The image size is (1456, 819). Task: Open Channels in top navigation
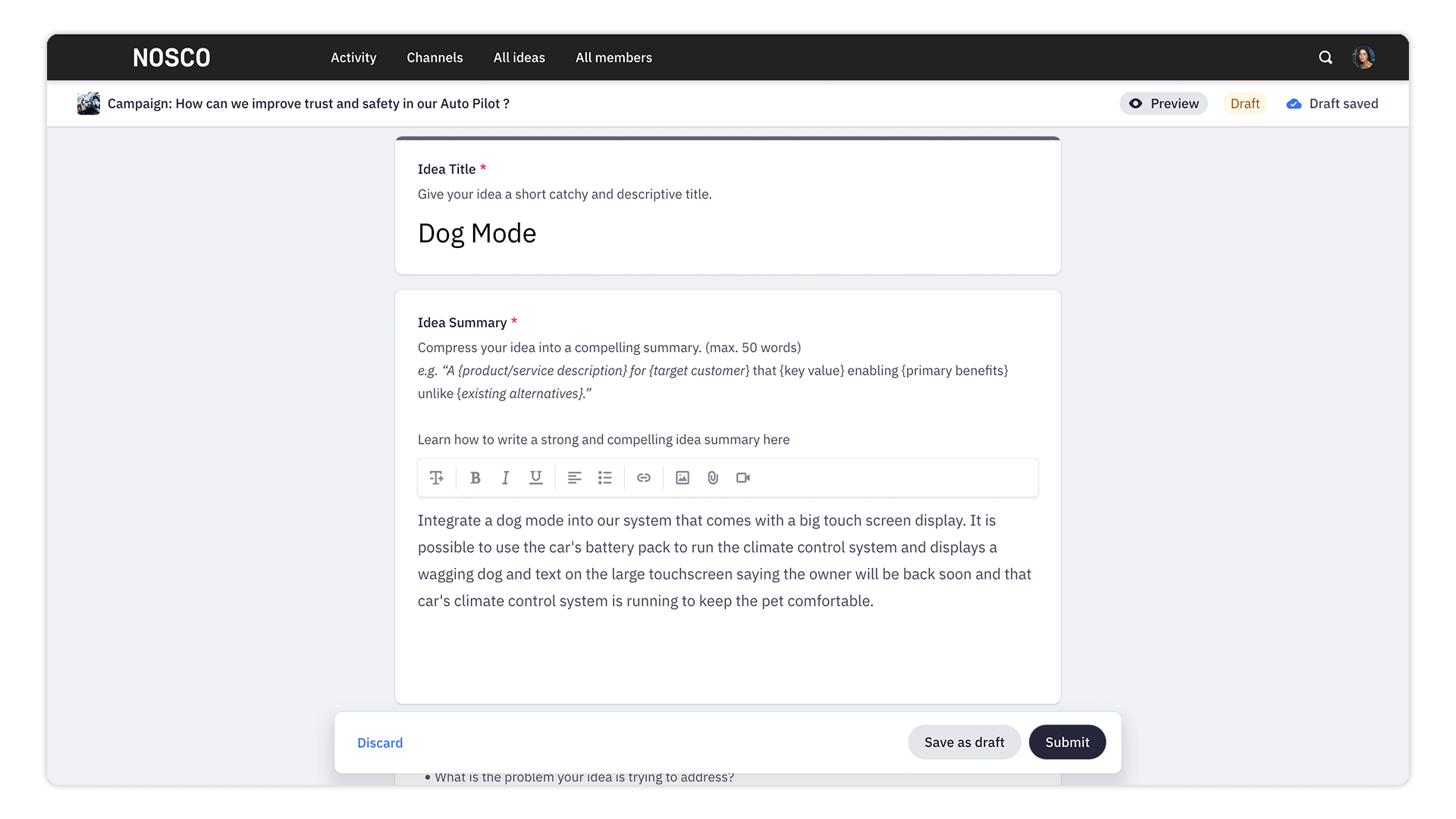pos(435,58)
